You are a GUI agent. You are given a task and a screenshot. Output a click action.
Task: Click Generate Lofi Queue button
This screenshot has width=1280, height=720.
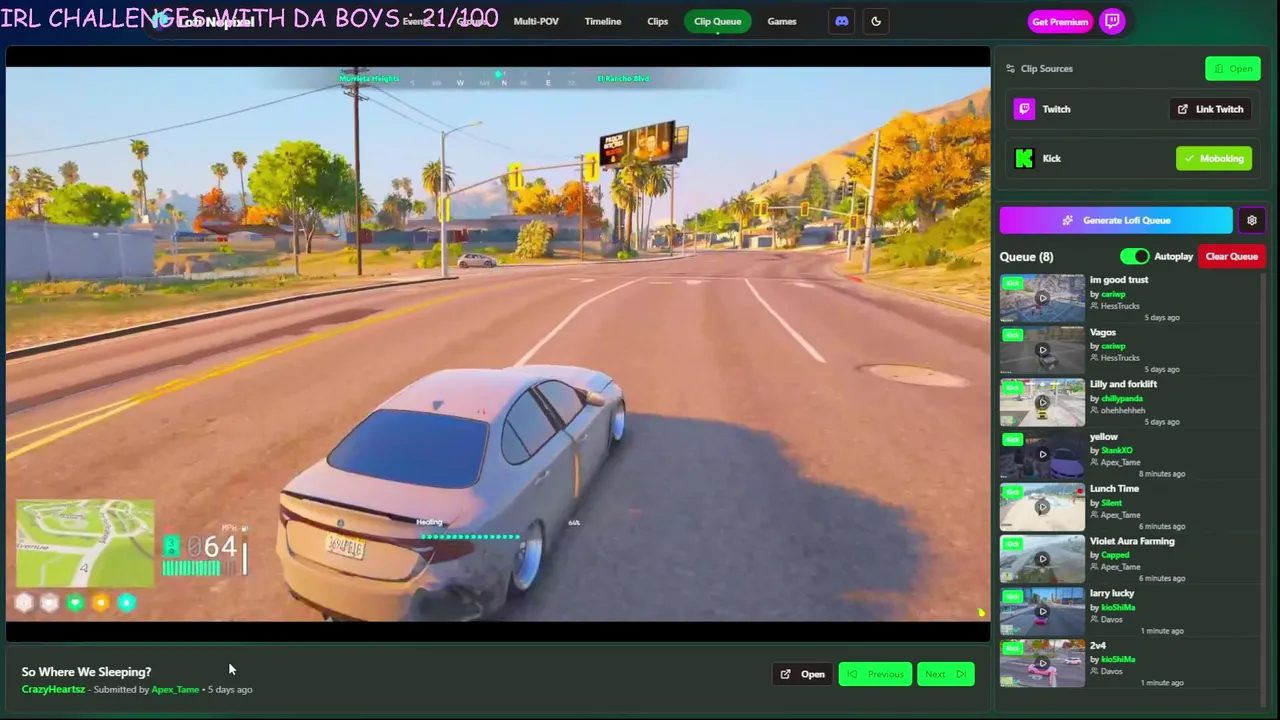1116,220
